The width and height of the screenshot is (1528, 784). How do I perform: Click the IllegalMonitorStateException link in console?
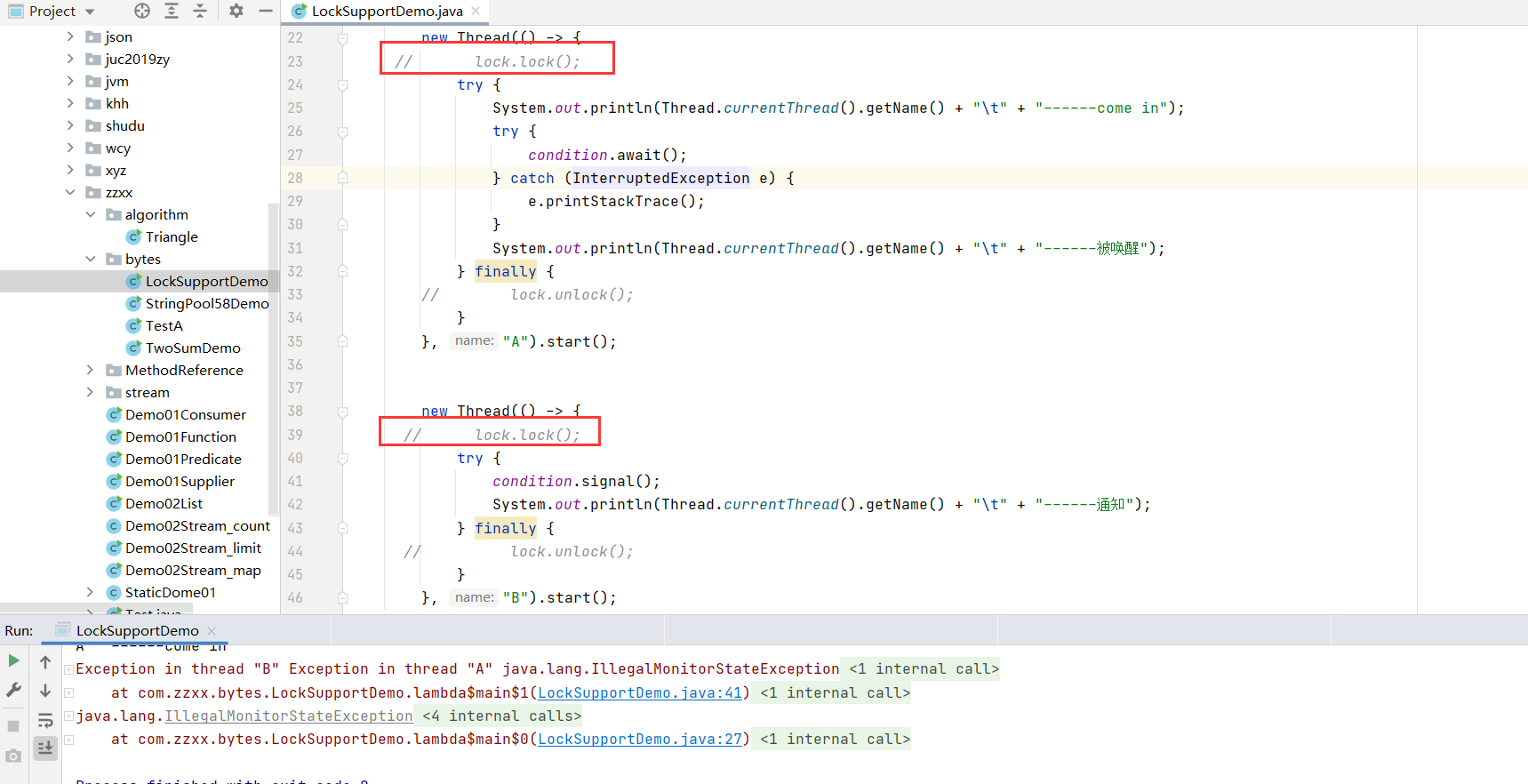pyautogui.click(x=289, y=716)
